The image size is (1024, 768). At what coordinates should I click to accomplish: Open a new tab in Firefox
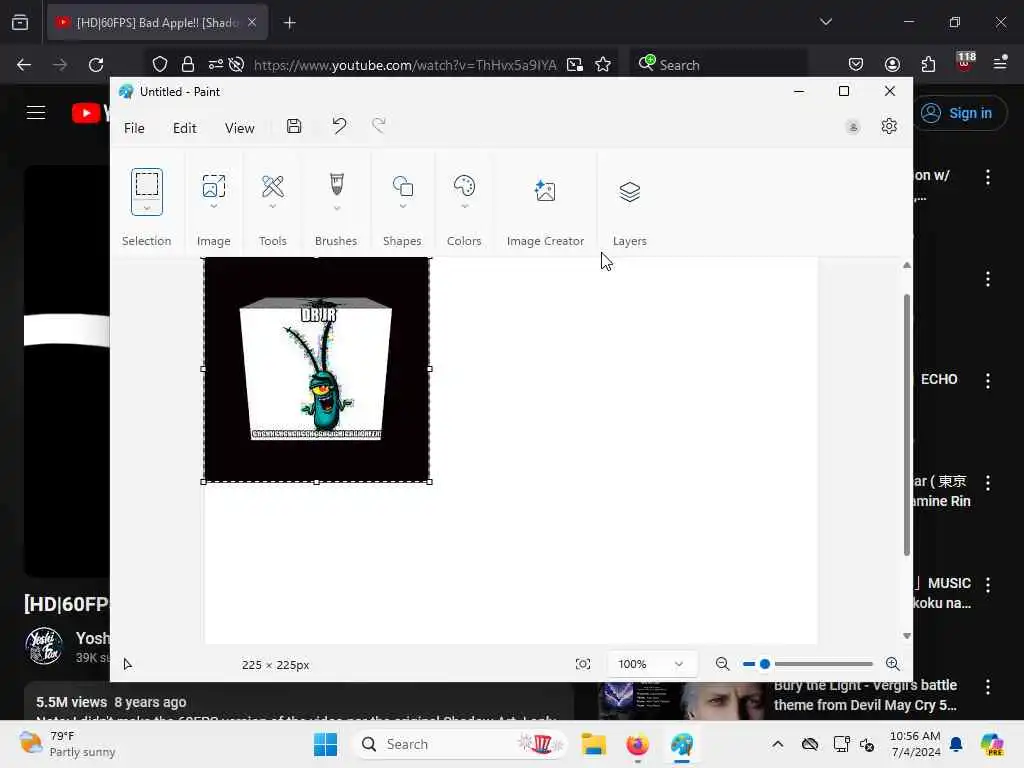tap(289, 23)
